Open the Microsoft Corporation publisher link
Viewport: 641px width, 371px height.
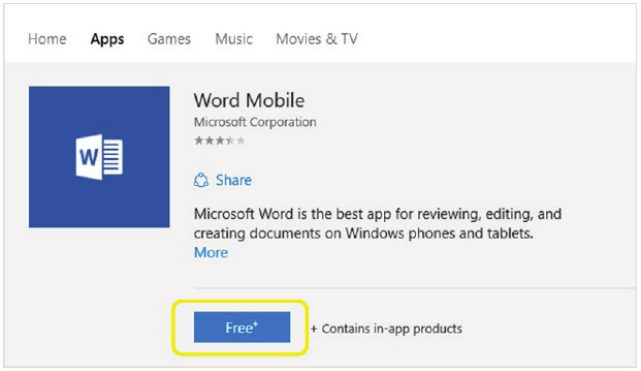pyautogui.click(x=255, y=122)
